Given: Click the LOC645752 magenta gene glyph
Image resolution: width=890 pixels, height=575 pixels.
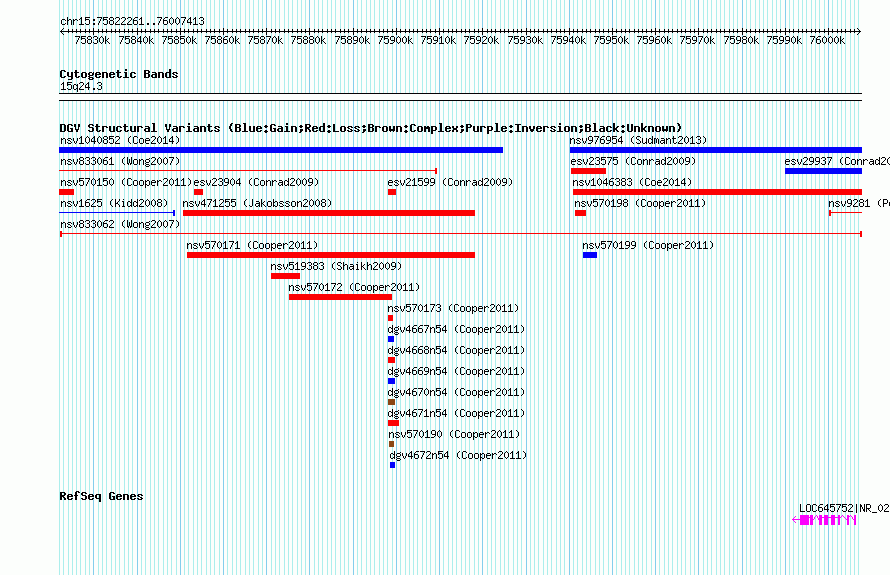Looking at the screenshot, I should point(824,520).
